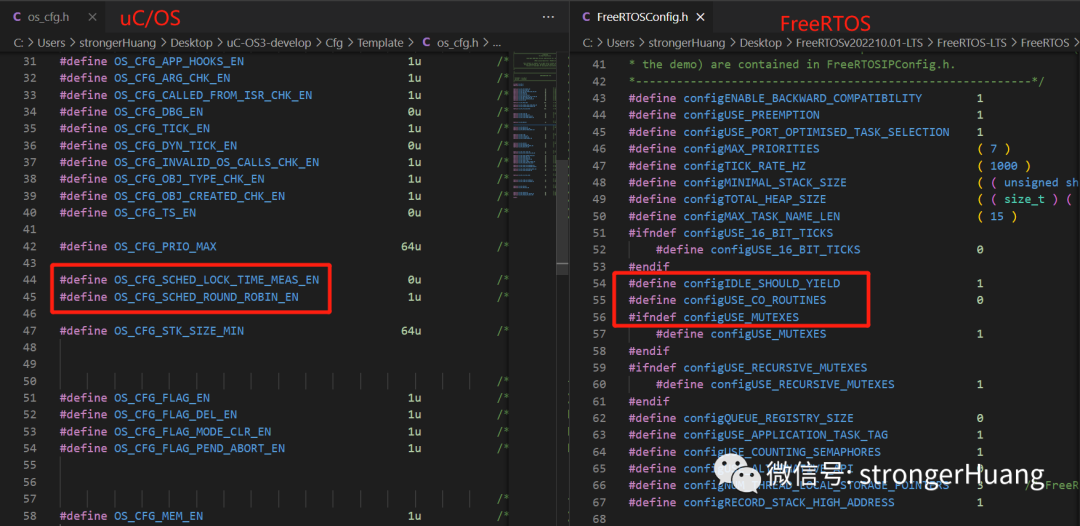1080x526 pixels.
Task: Open the More Actions menu in left editor
Action: click(x=548, y=17)
